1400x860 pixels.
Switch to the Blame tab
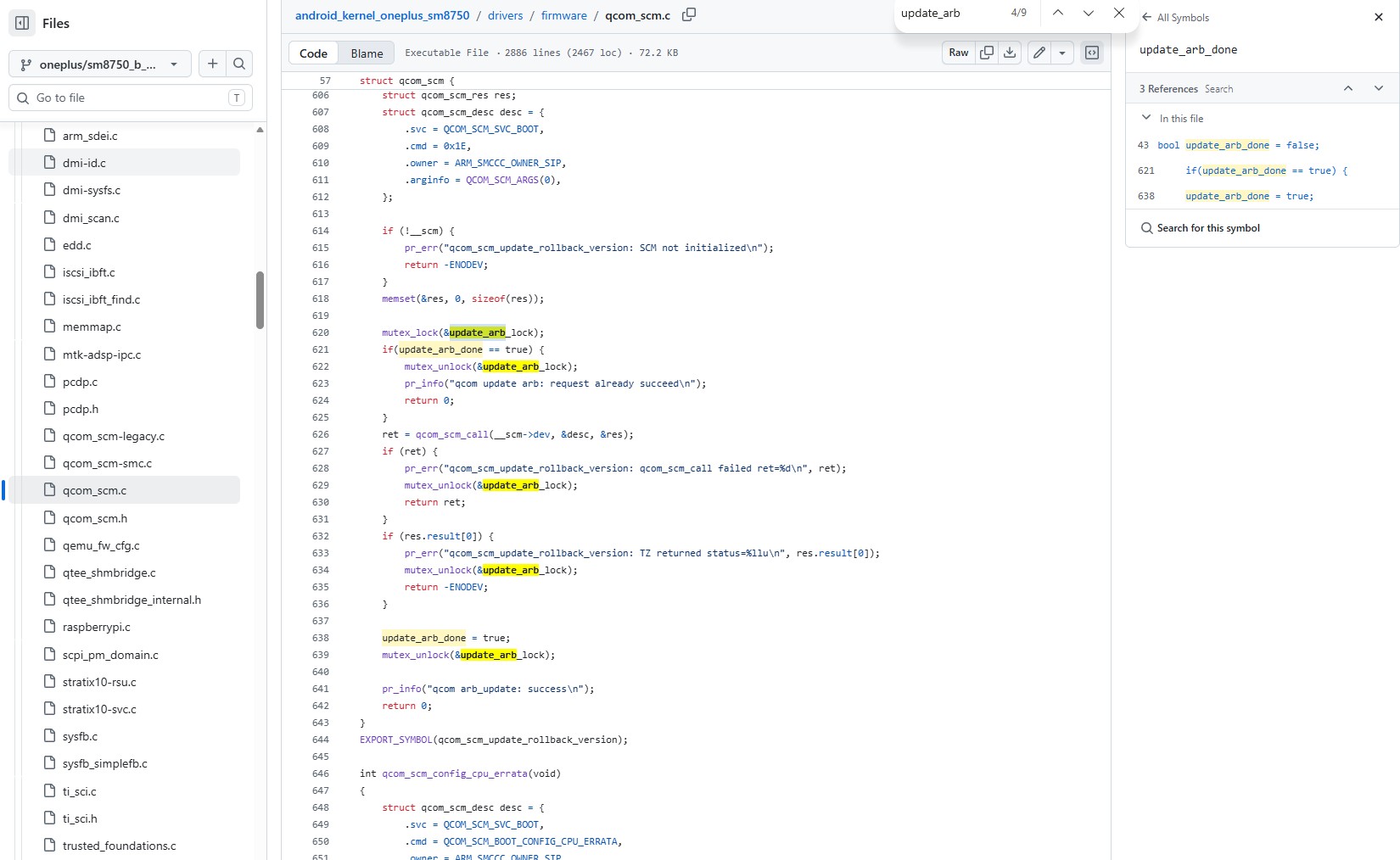(367, 53)
